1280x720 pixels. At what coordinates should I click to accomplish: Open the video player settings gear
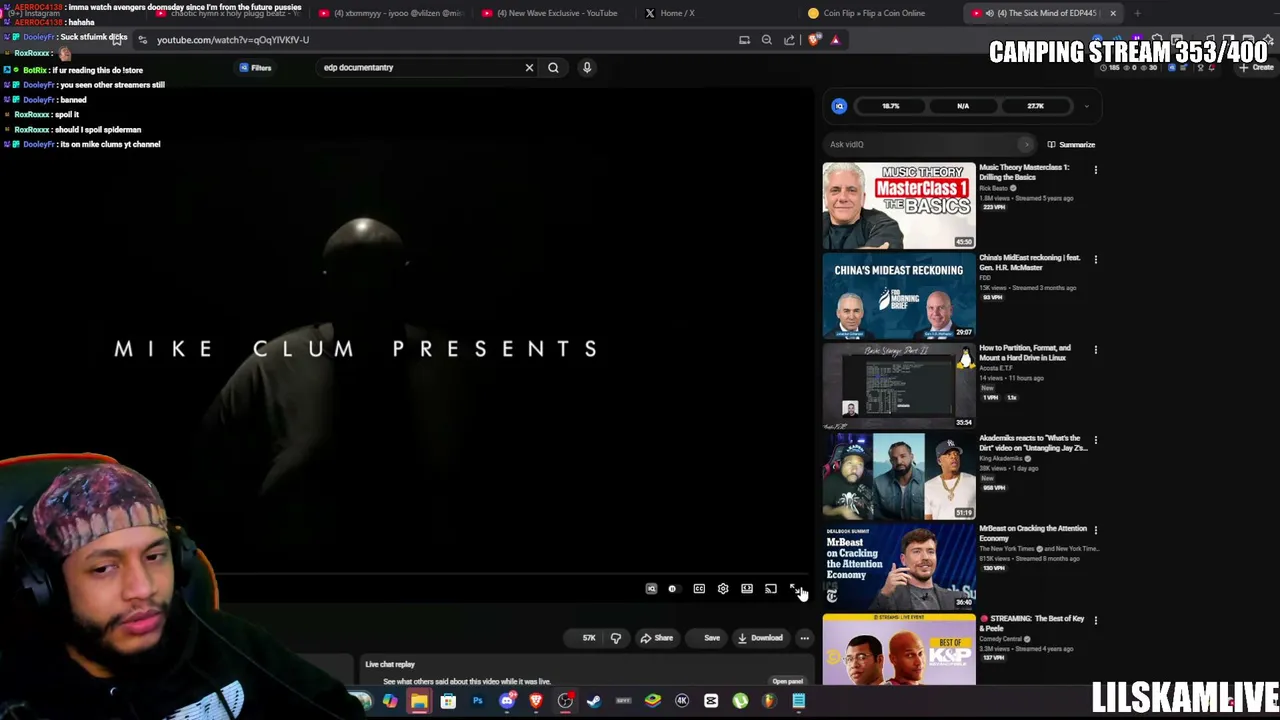pos(723,589)
